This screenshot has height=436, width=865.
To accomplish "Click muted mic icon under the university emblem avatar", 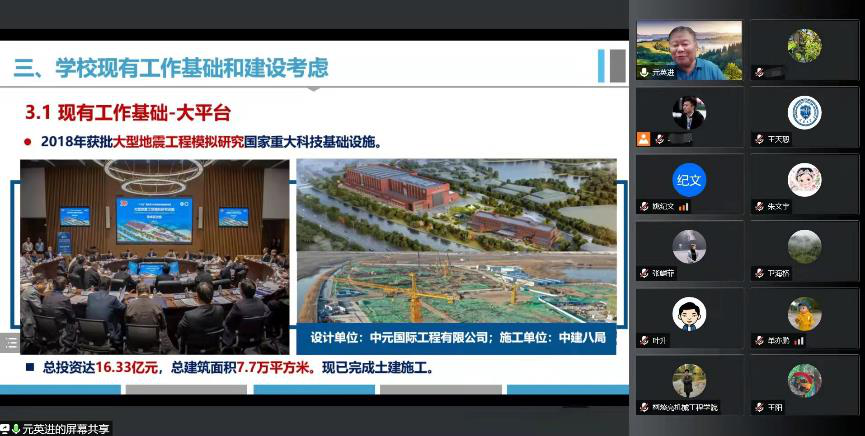I will pos(759,139).
